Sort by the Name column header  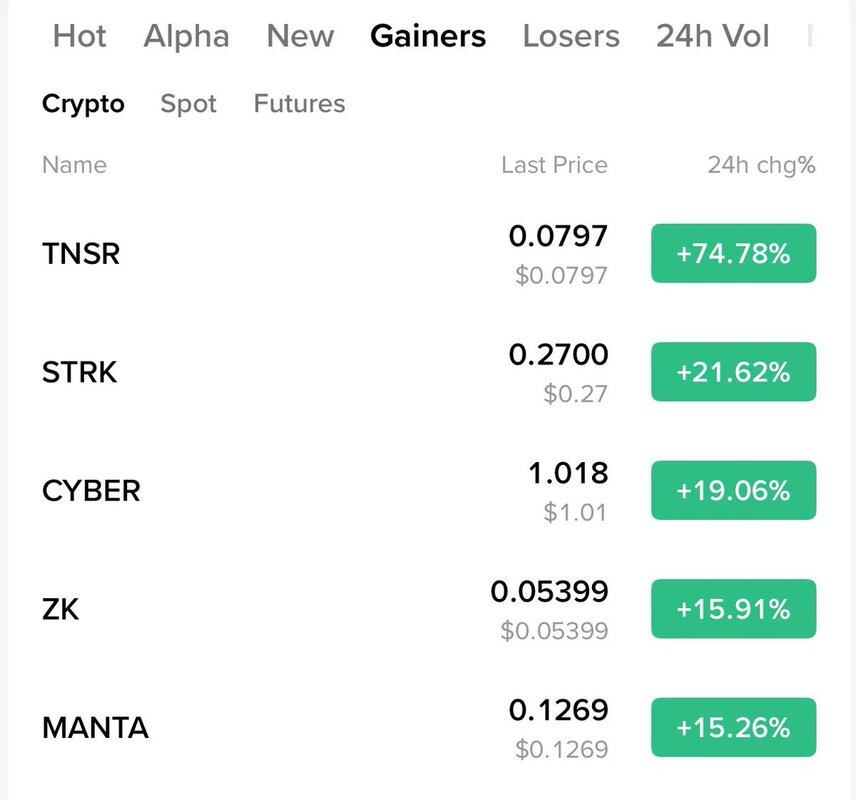[74, 165]
